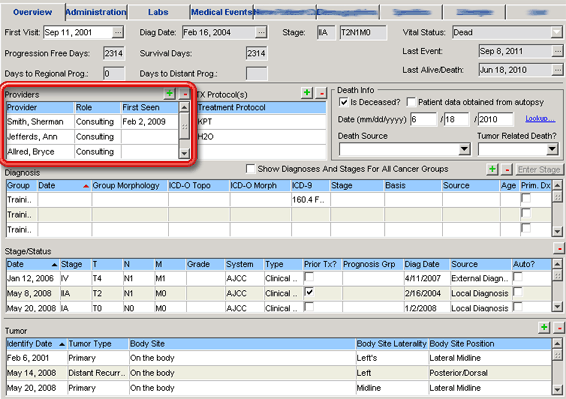Click the ICD-9 column header
Viewport: 566px width, 399px height.
310,186
